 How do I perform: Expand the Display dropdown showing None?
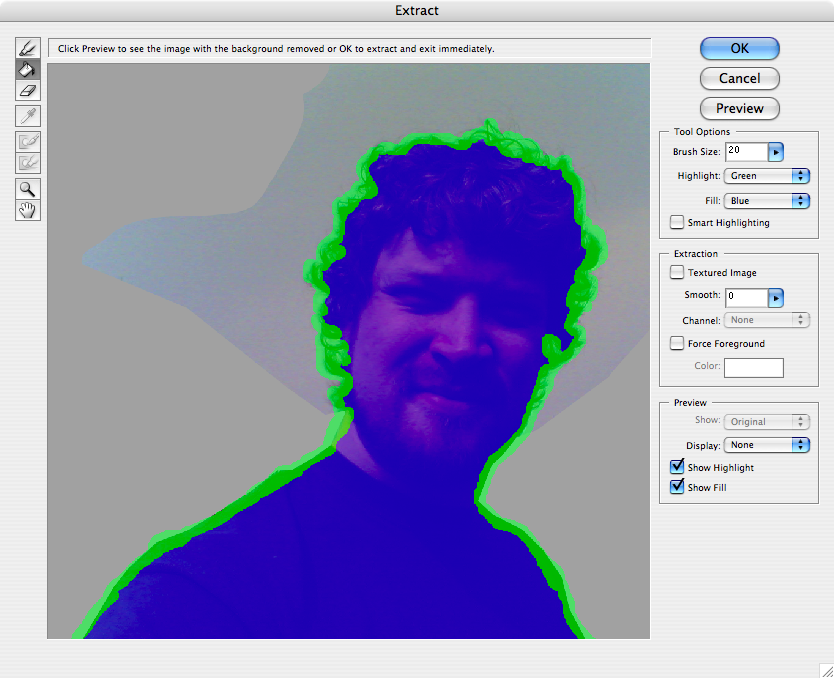(767, 445)
